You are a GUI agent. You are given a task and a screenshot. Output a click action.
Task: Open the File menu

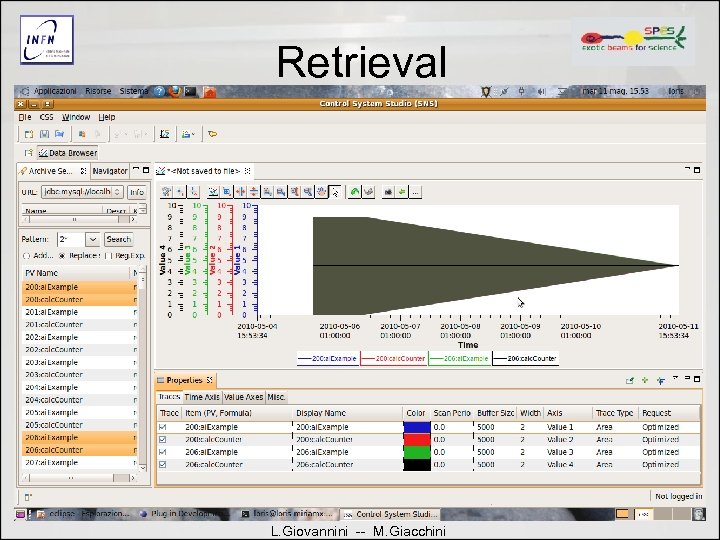25,117
